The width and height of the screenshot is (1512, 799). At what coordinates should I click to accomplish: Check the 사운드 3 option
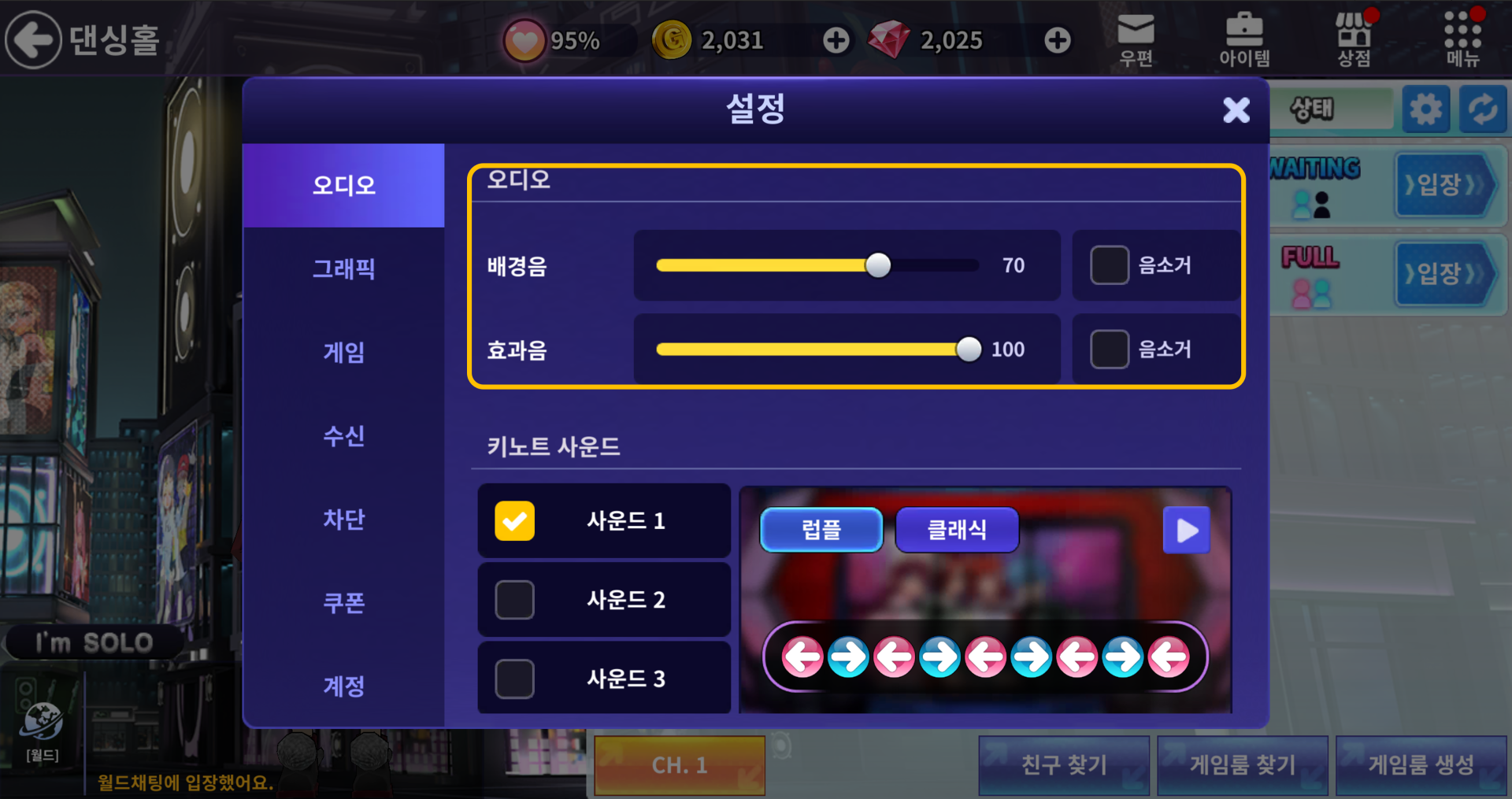tap(514, 679)
